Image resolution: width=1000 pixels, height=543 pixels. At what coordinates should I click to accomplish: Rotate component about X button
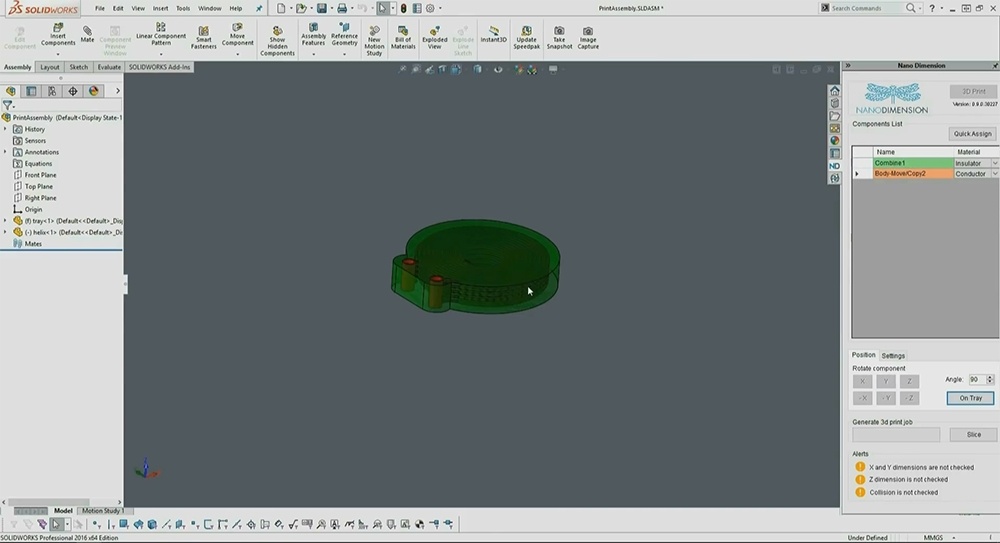[862, 381]
